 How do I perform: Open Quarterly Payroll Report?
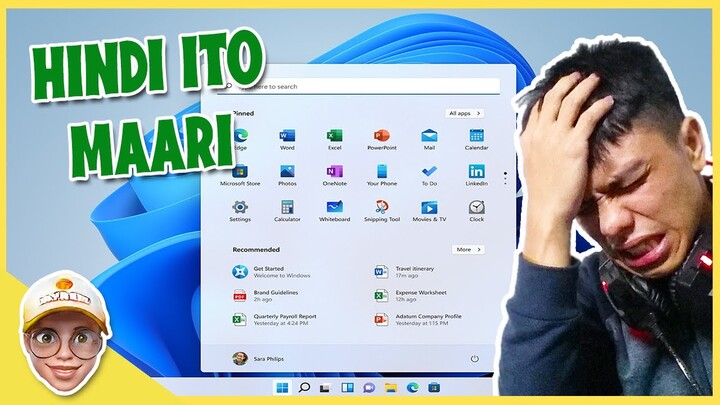point(274,320)
